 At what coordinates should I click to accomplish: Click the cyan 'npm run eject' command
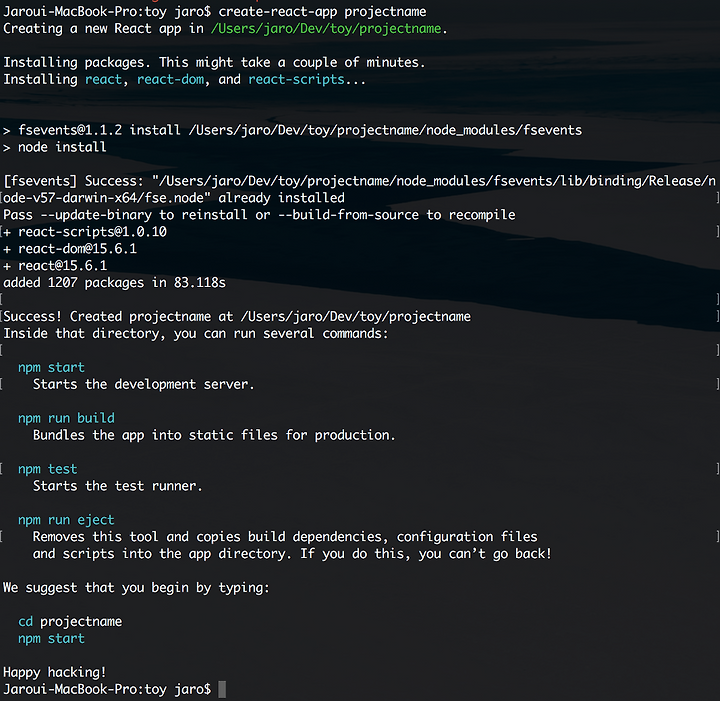tap(66, 520)
